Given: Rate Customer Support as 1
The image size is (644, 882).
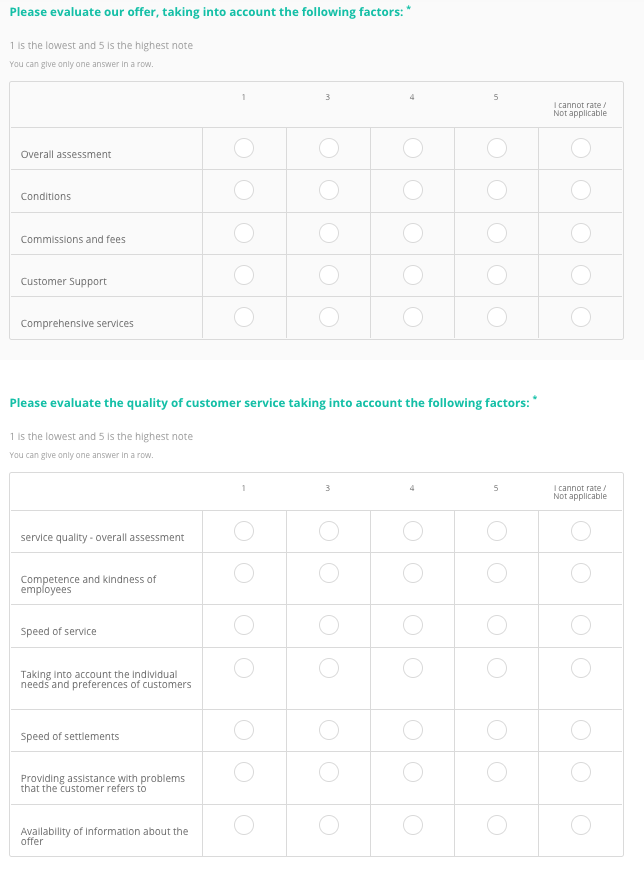Looking at the screenshot, I should pos(244,275).
